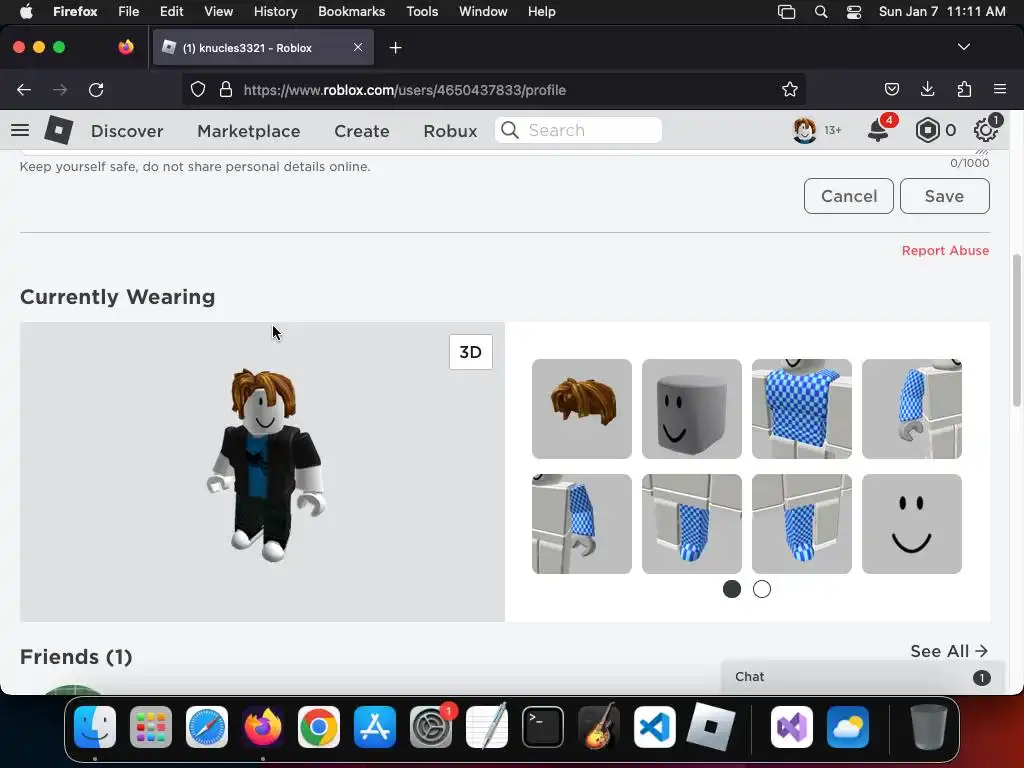
Task: Open the Bookmarks menu
Action: (351, 12)
